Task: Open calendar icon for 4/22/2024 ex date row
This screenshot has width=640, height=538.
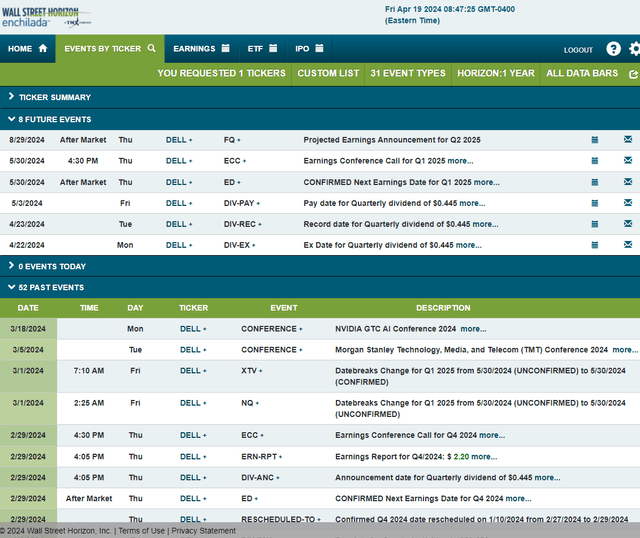Action: coord(595,245)
